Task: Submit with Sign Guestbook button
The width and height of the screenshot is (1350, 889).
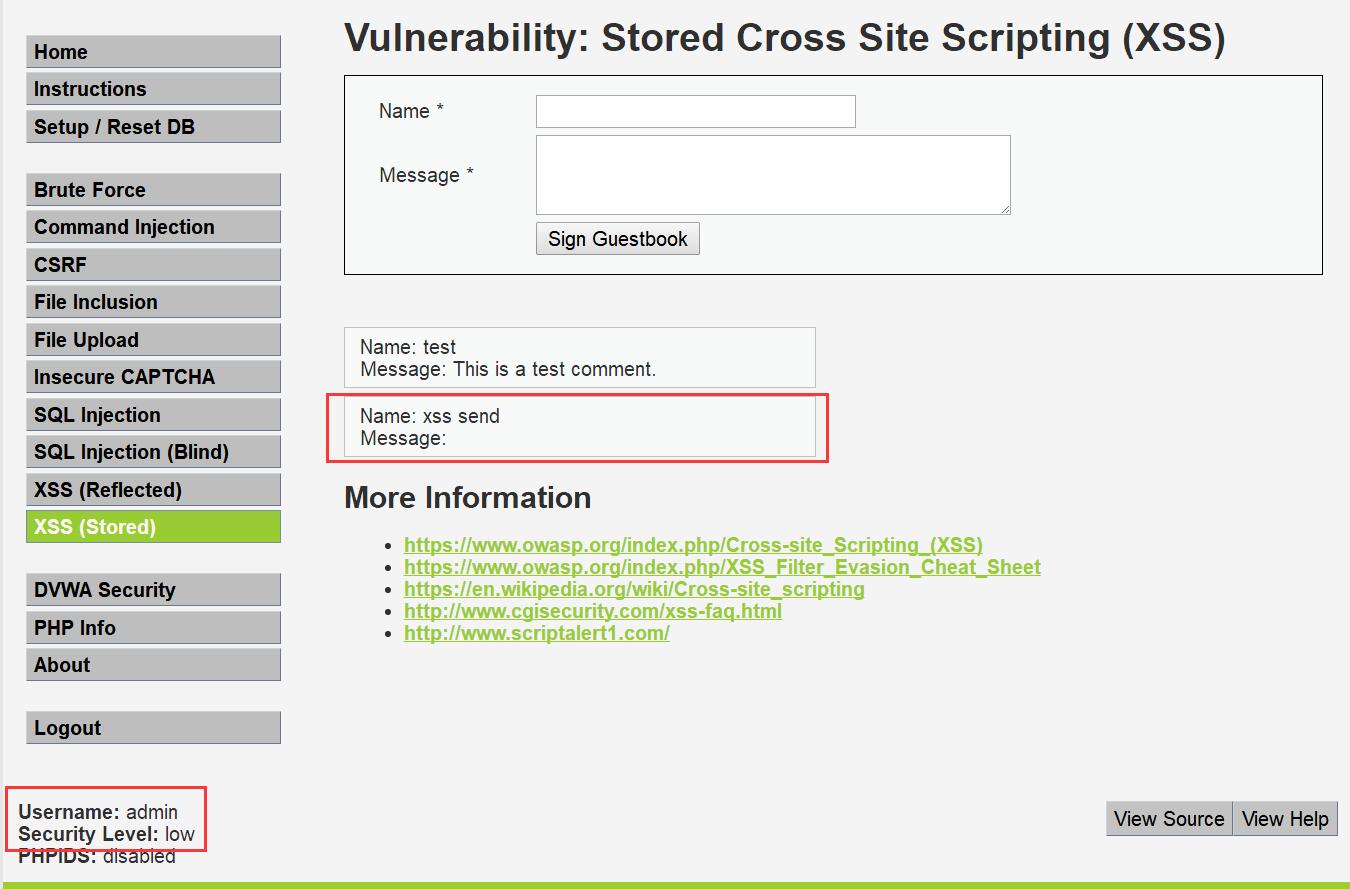Action: coord(618,239)
